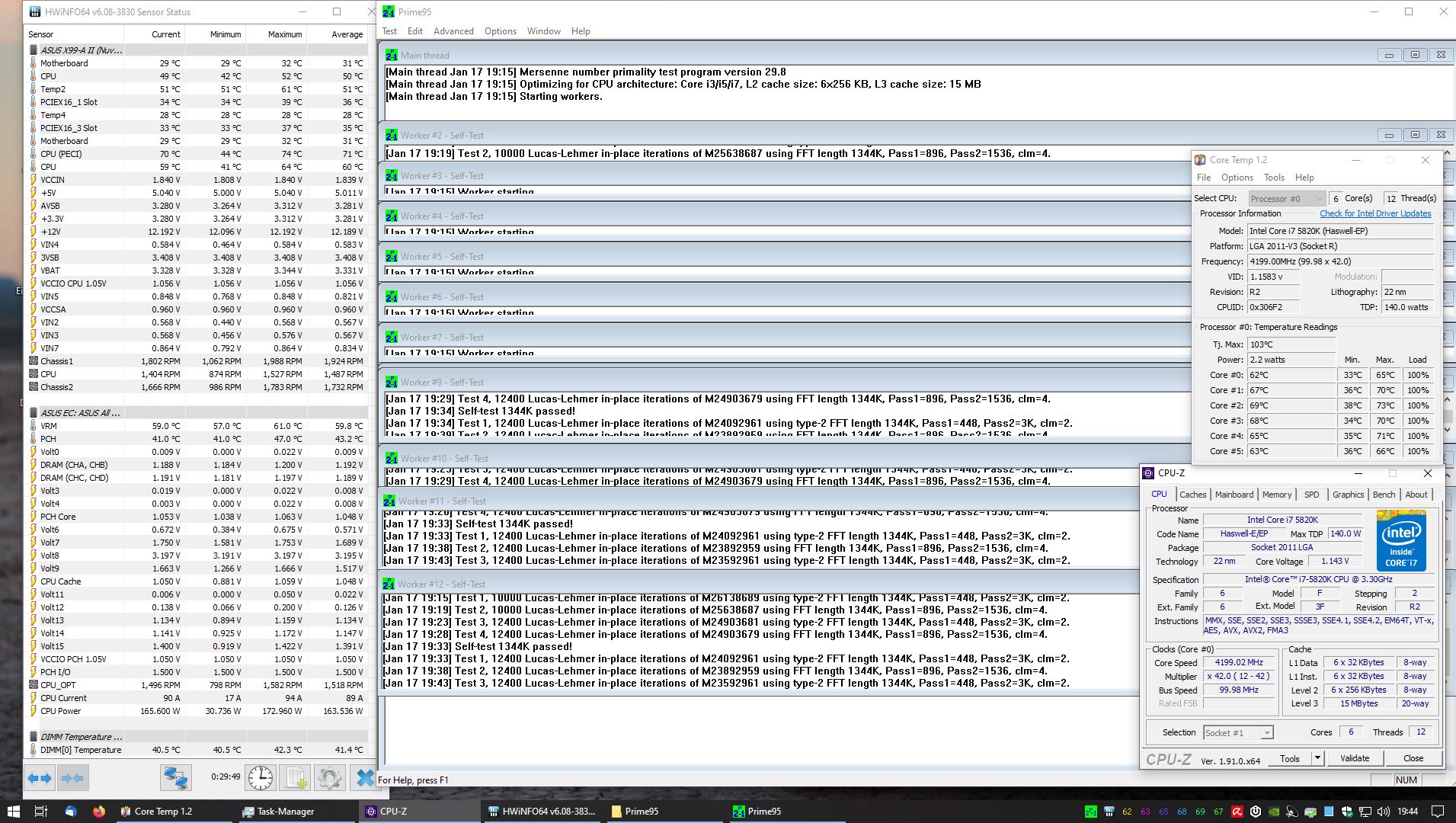The width and height of the screenshot is (1456, 823).
Task: Select the CPU (PECI) sensor row in HWiNFO
Action: pyautogui.click(x=197, y=154)
